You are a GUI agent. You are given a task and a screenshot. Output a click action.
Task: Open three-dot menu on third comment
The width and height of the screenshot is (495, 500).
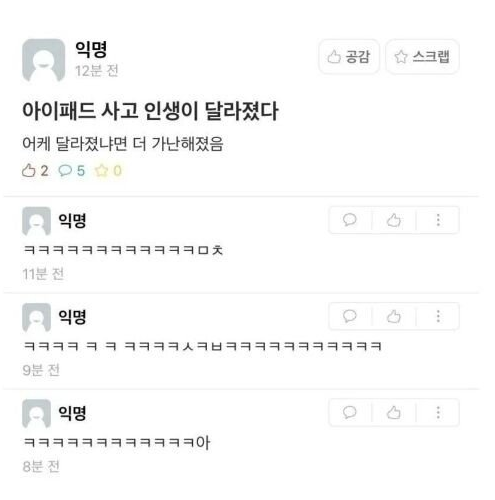tap(438, 412)
